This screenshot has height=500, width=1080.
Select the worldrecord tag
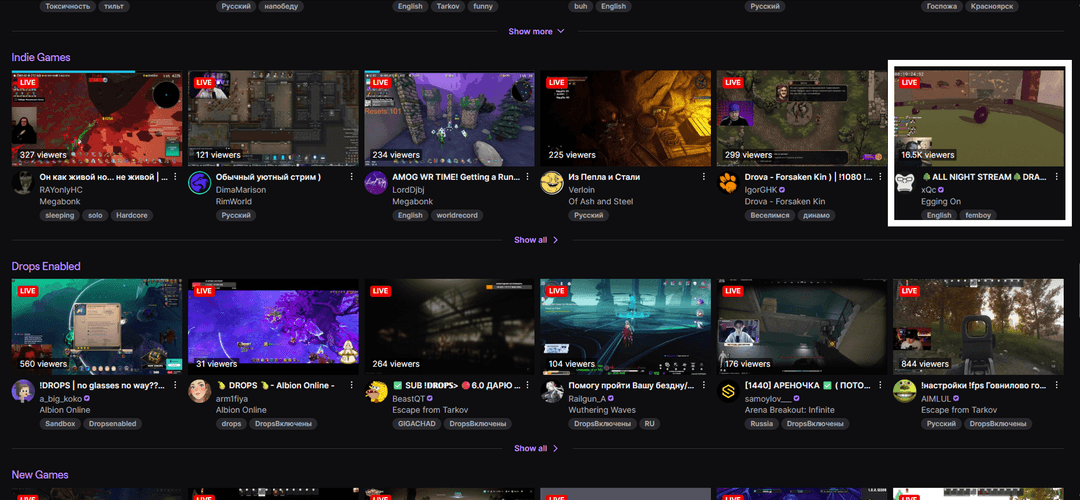[457, 215]
